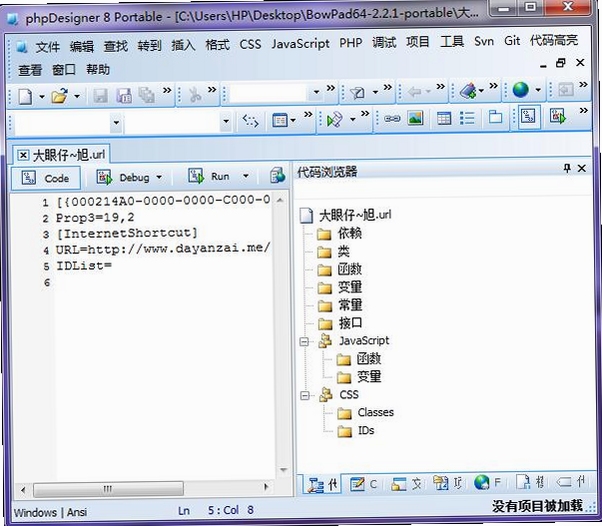602x526 pixels.
Task: Select the 接口 folder in code browser
Action: 350,323
